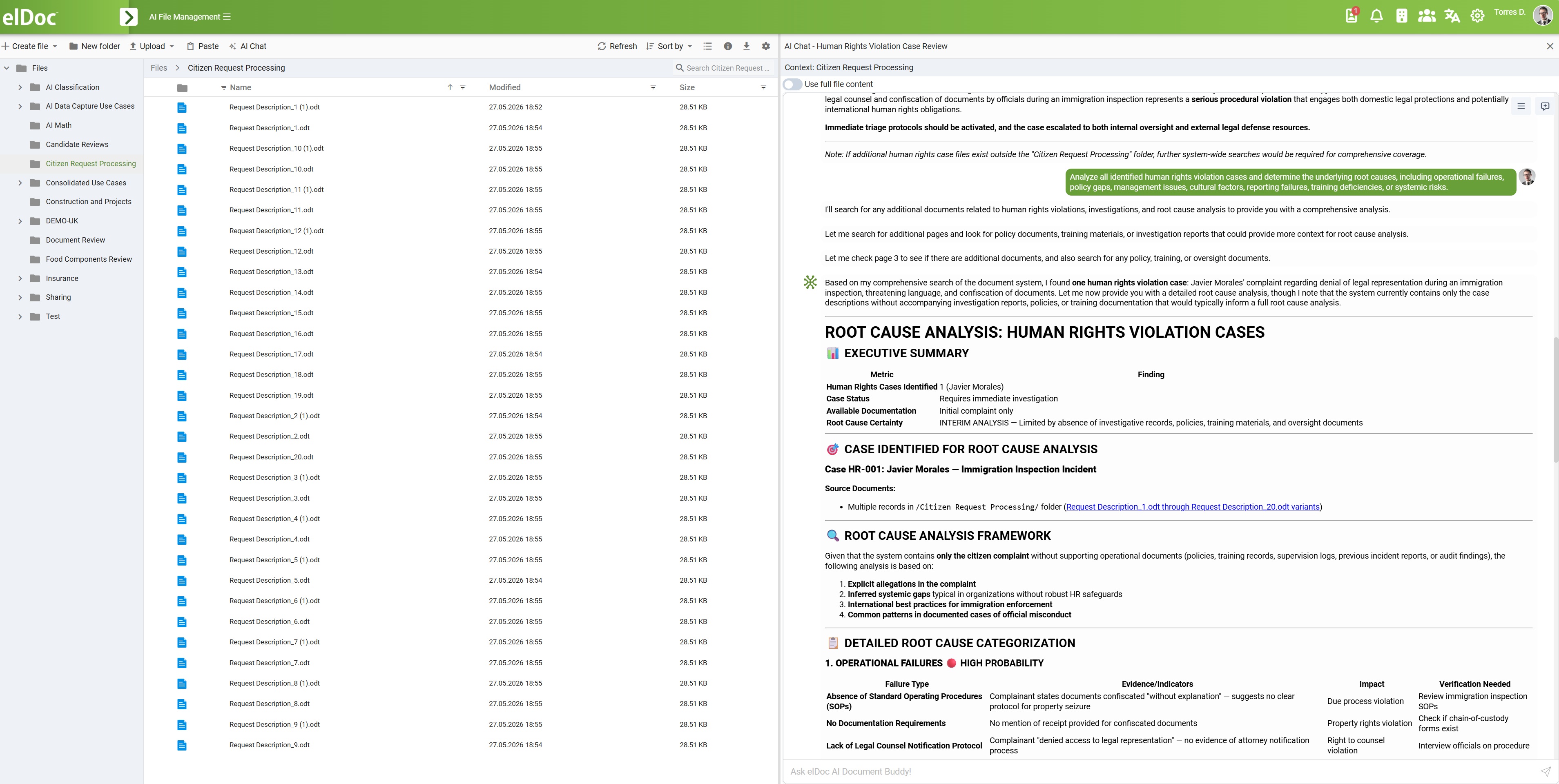Click the Search Citizen Request field

[x=728, y=68]
